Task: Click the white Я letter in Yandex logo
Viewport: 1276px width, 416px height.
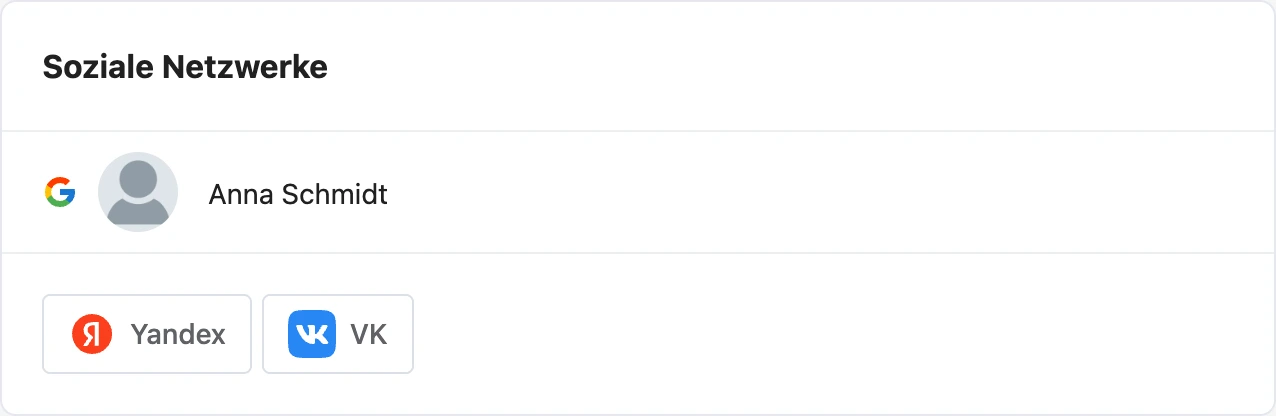Action: [x=92, y=334]
